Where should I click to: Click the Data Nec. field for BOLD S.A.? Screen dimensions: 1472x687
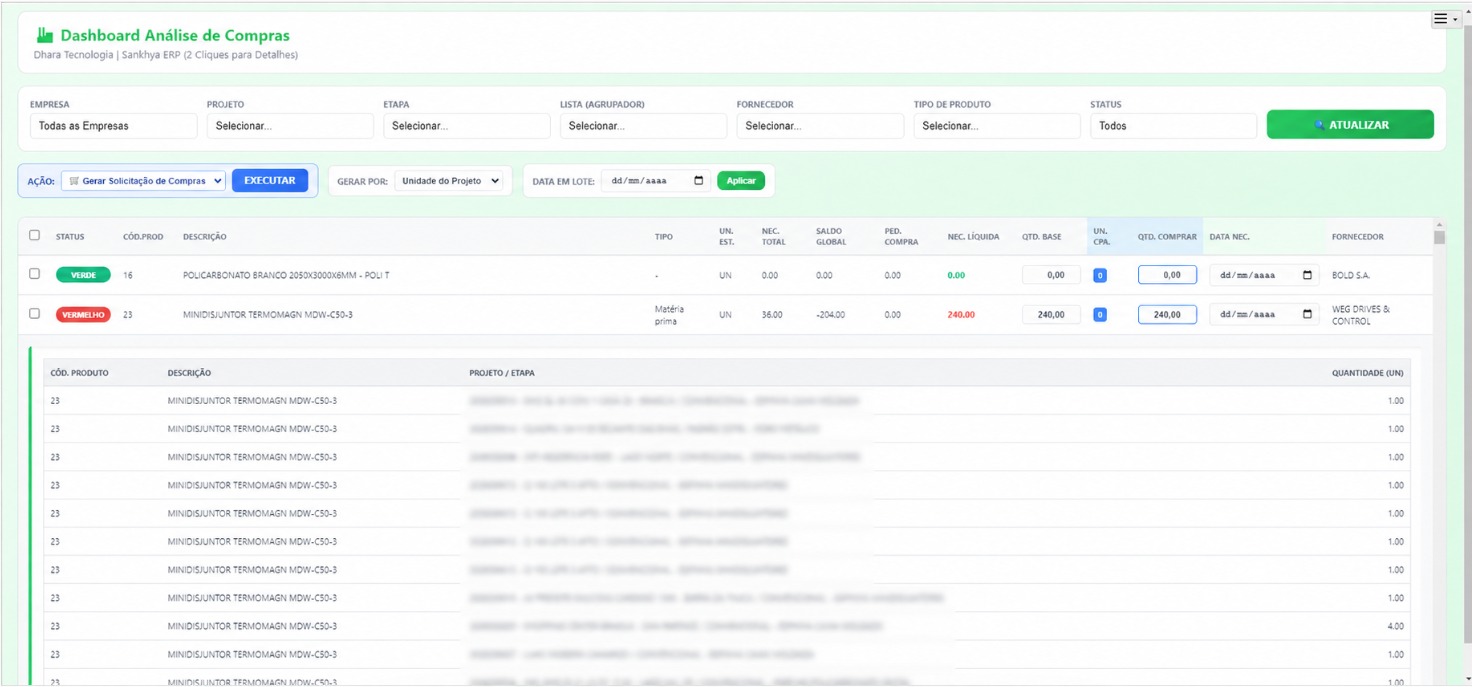point(1264,275)
